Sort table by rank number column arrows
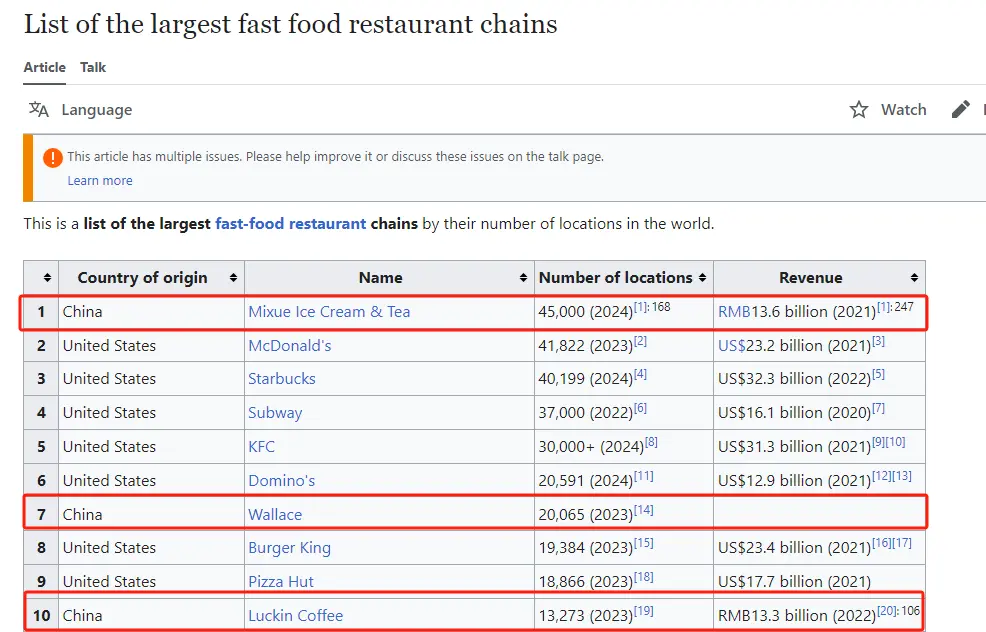The image size is (986, 632). pyautogui.click(x=47, y=277)
